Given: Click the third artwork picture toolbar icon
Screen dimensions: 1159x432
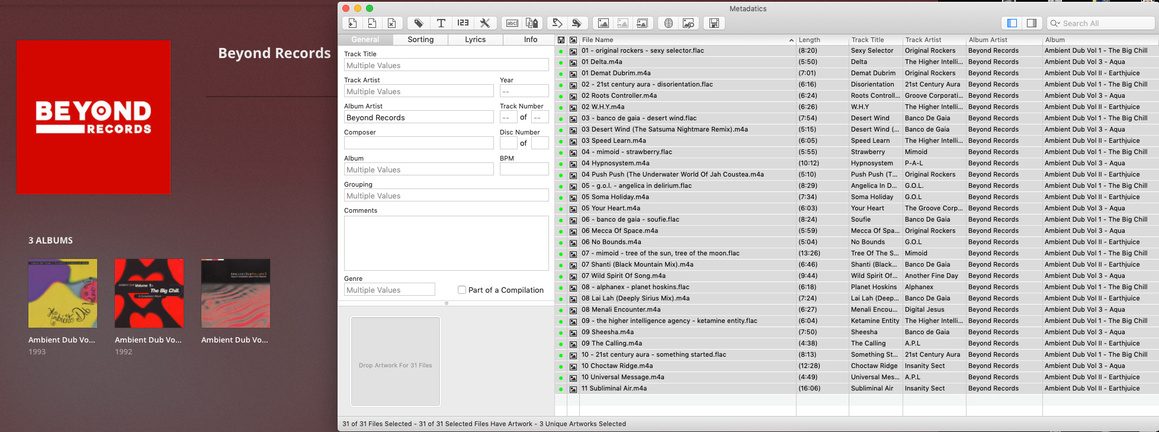Looking at the screenshot, I should 642,23.
